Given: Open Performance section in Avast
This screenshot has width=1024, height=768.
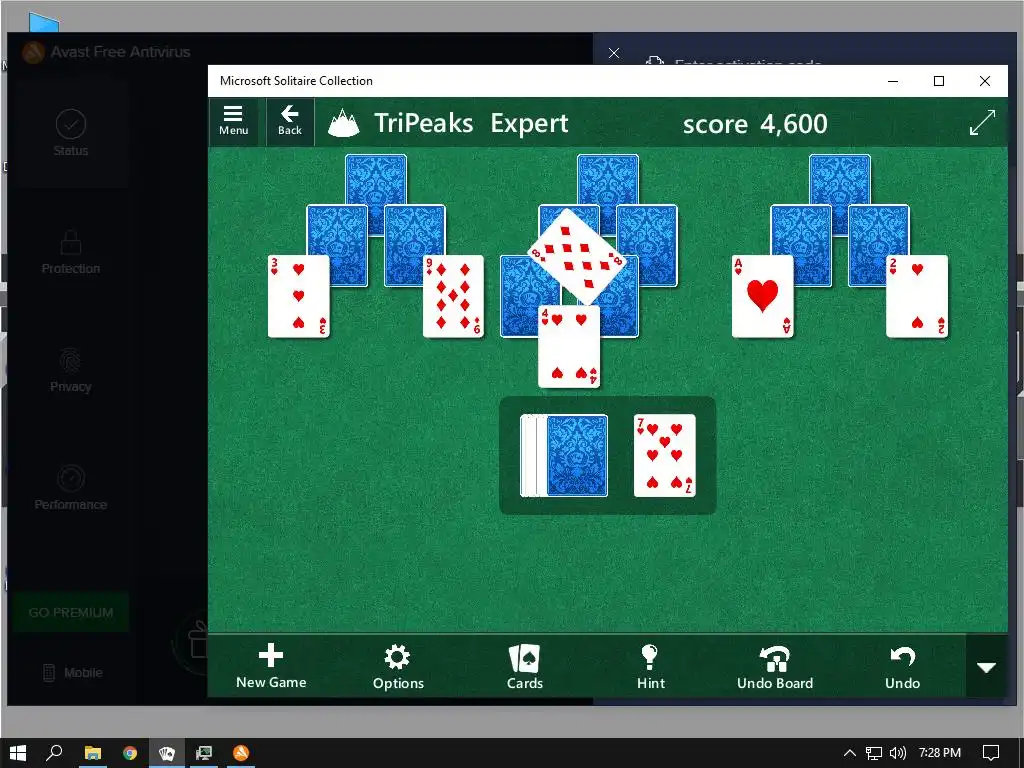Looking at the screenshot, I should (71, 488).
